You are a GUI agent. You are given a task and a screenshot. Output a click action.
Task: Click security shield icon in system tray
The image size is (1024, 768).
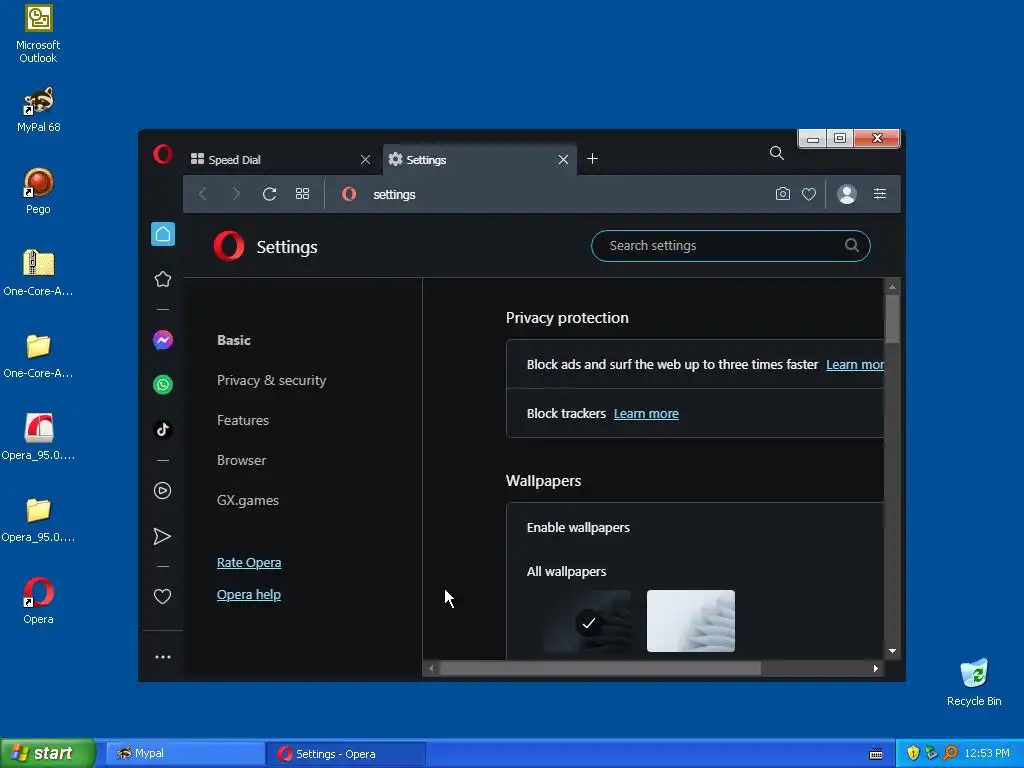point(913,753)
